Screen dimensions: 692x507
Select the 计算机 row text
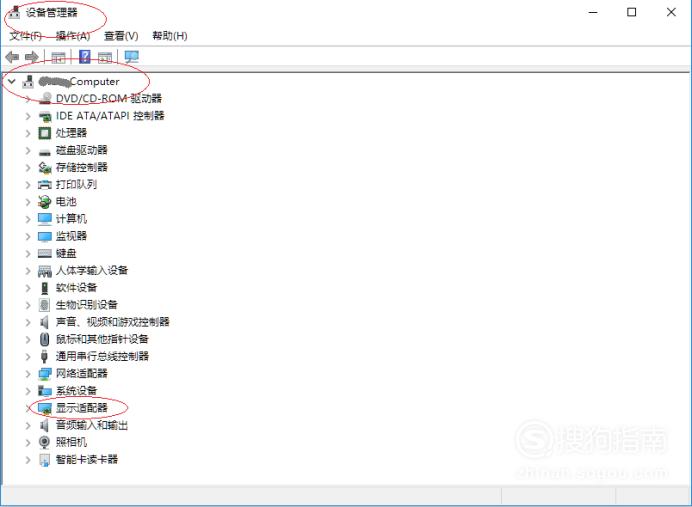click(71, 219)
